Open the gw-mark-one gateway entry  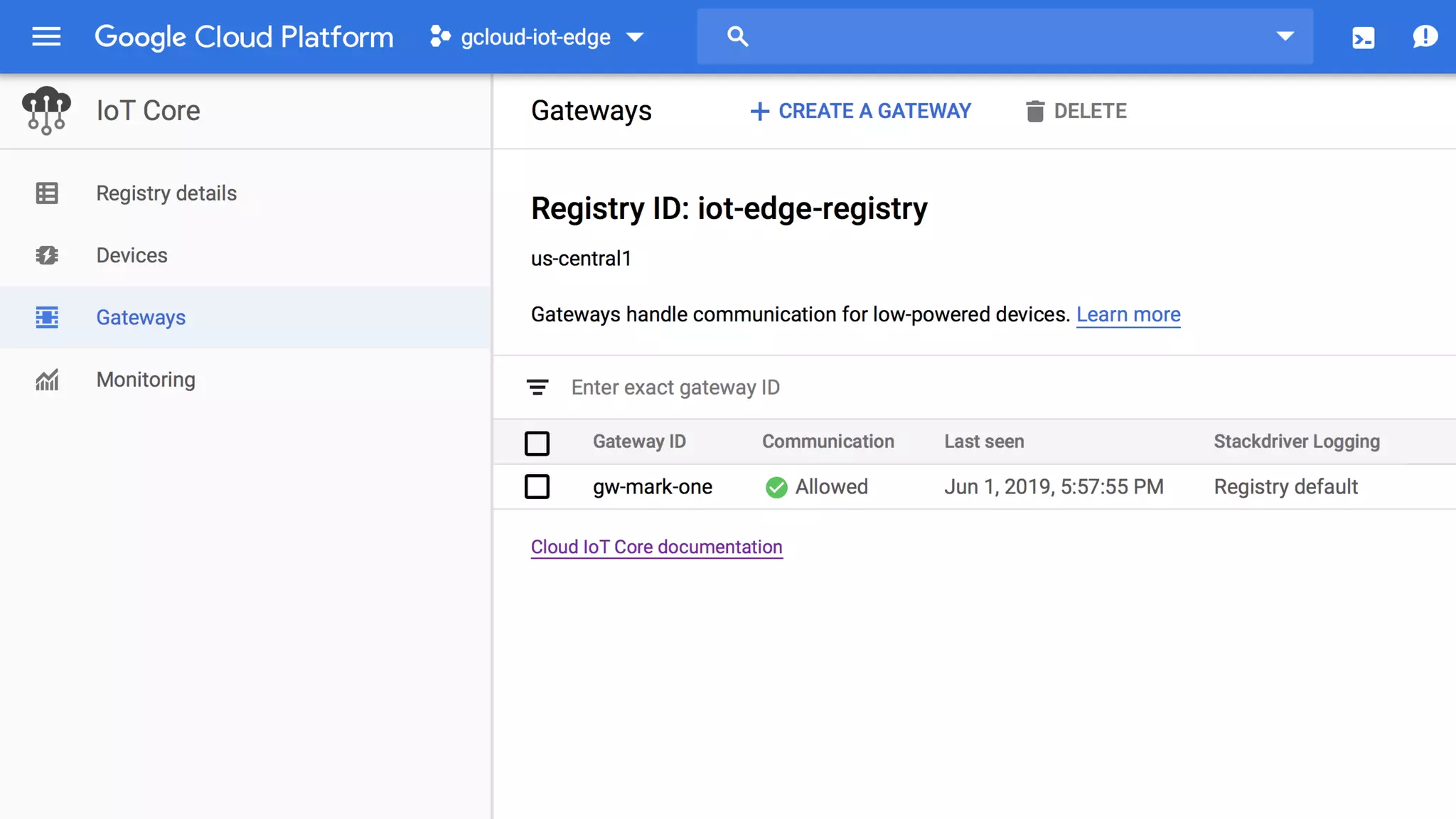click(x=652, y=487)
